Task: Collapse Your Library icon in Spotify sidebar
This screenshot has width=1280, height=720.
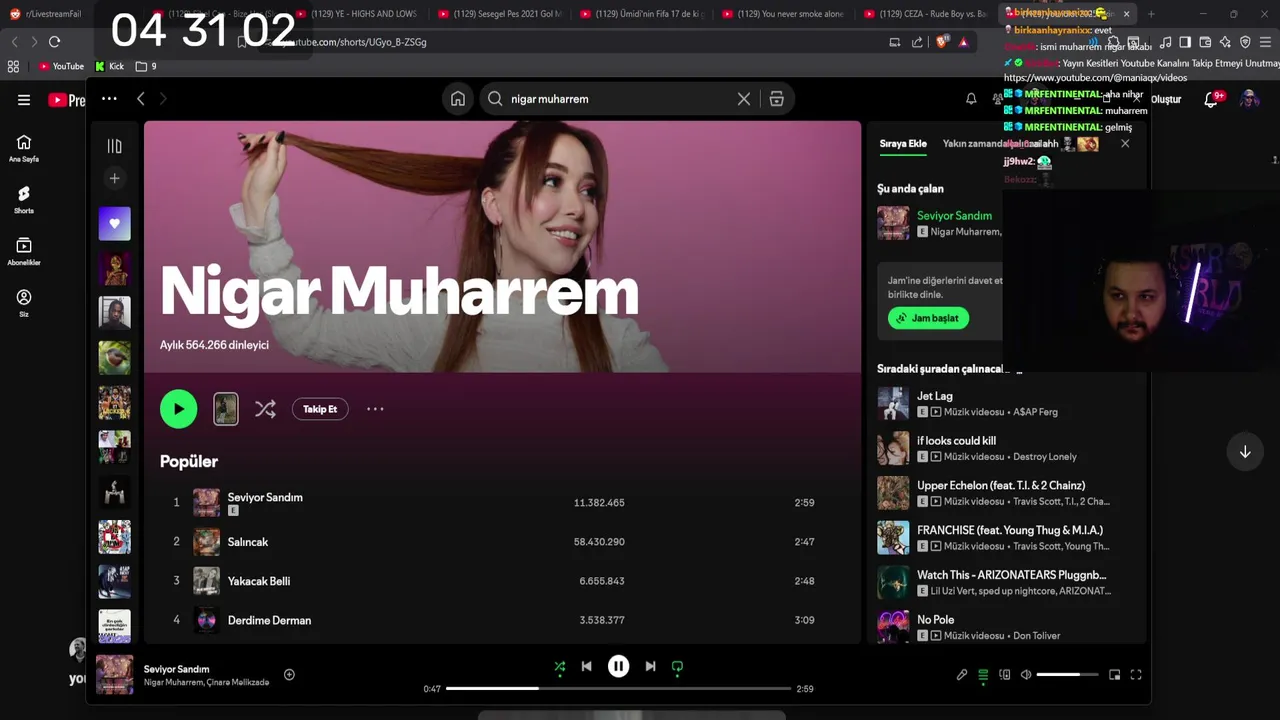Action: click(114, 146)
